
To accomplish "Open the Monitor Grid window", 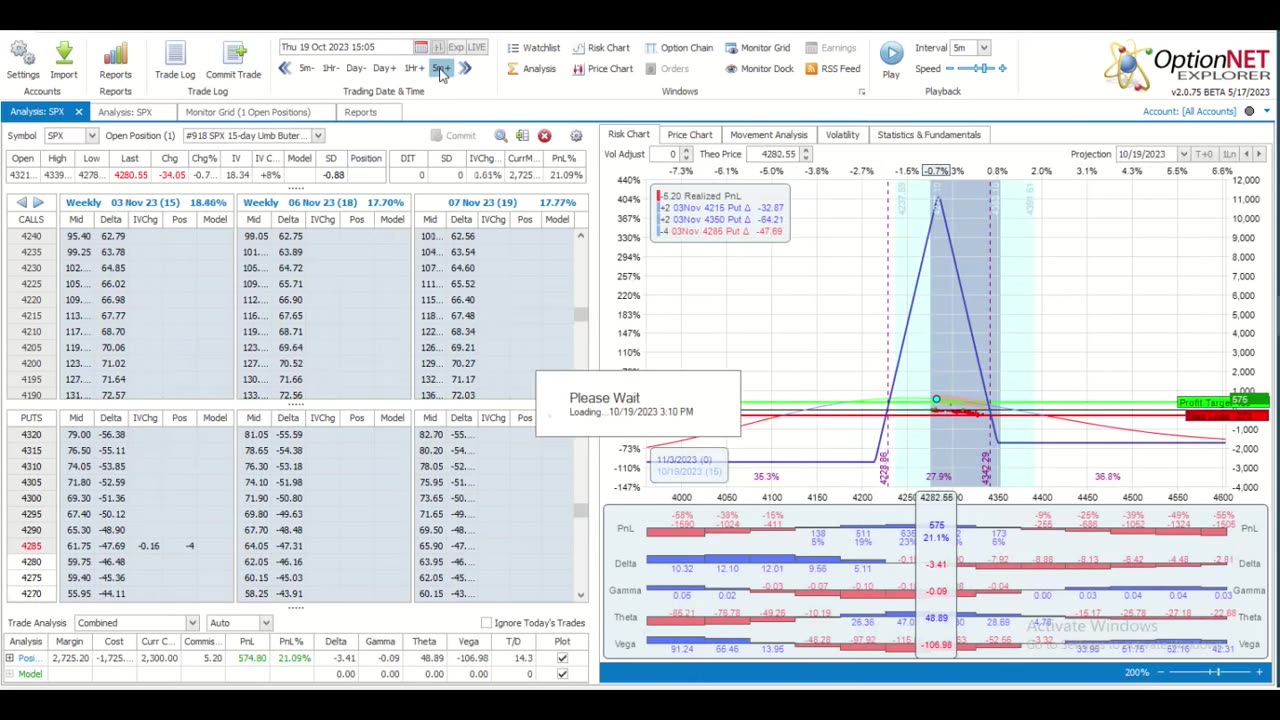I will [x=757, y=47].
